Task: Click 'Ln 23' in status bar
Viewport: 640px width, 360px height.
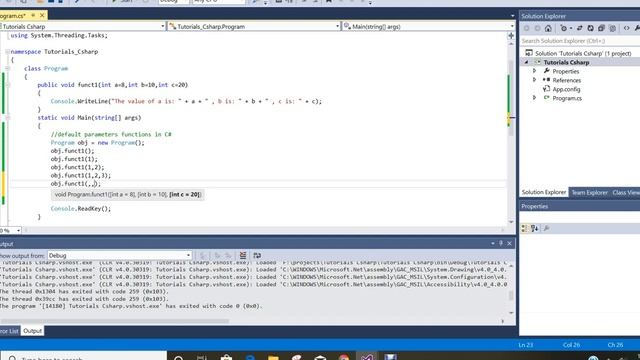Action: [526, 345]
